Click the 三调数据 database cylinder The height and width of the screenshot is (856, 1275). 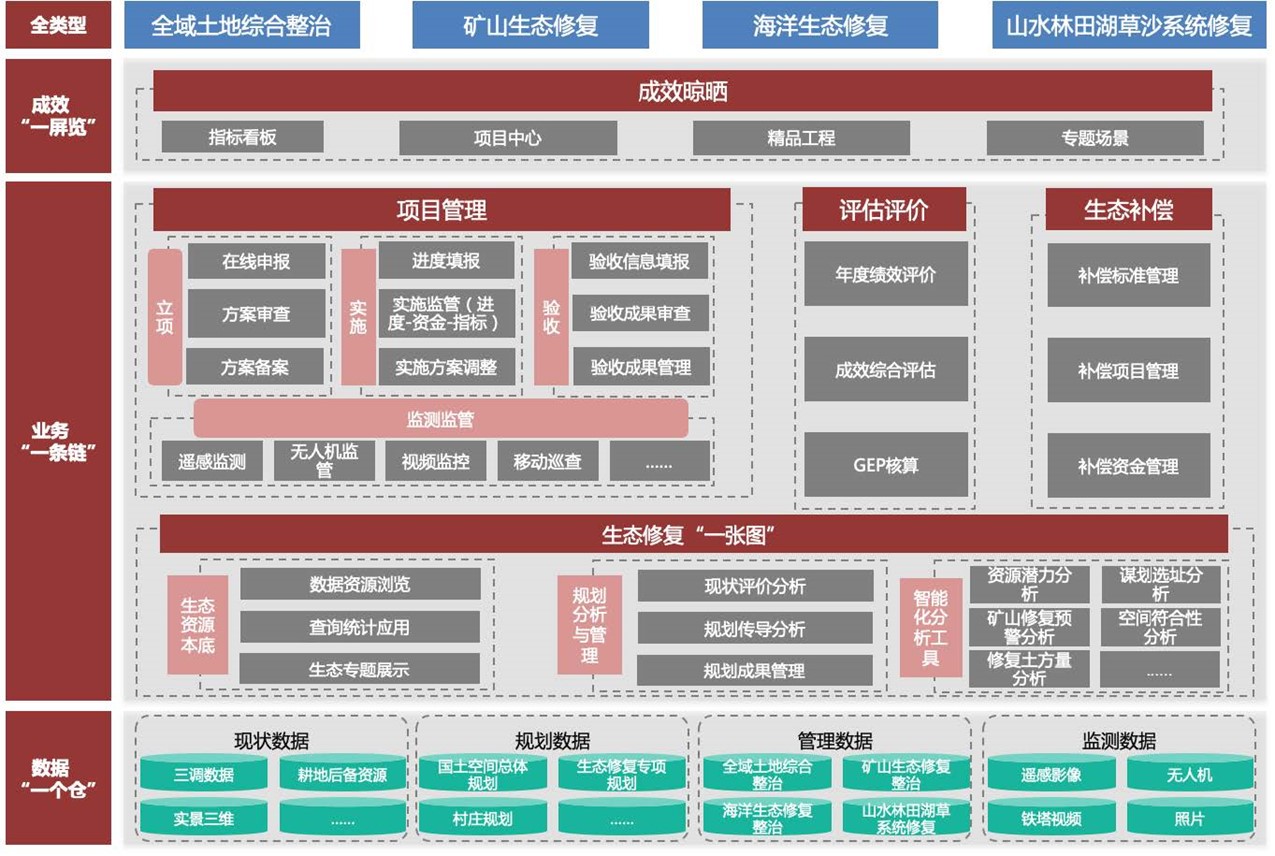[203, 774]
